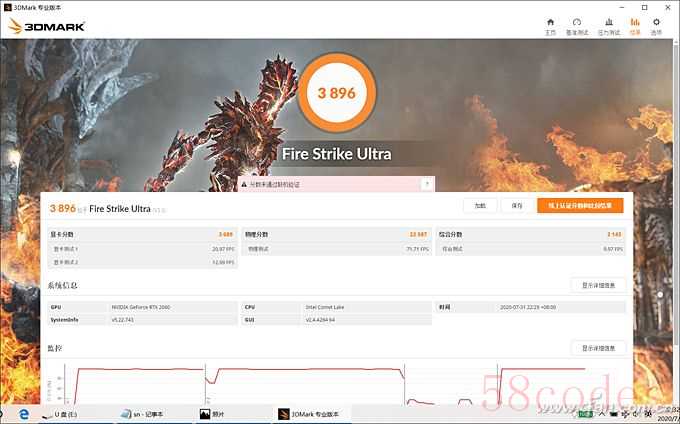The width and height of the screenshot is (680, 424).
Task: Open the Photos app from taskbar
Action: pos(212,414)
